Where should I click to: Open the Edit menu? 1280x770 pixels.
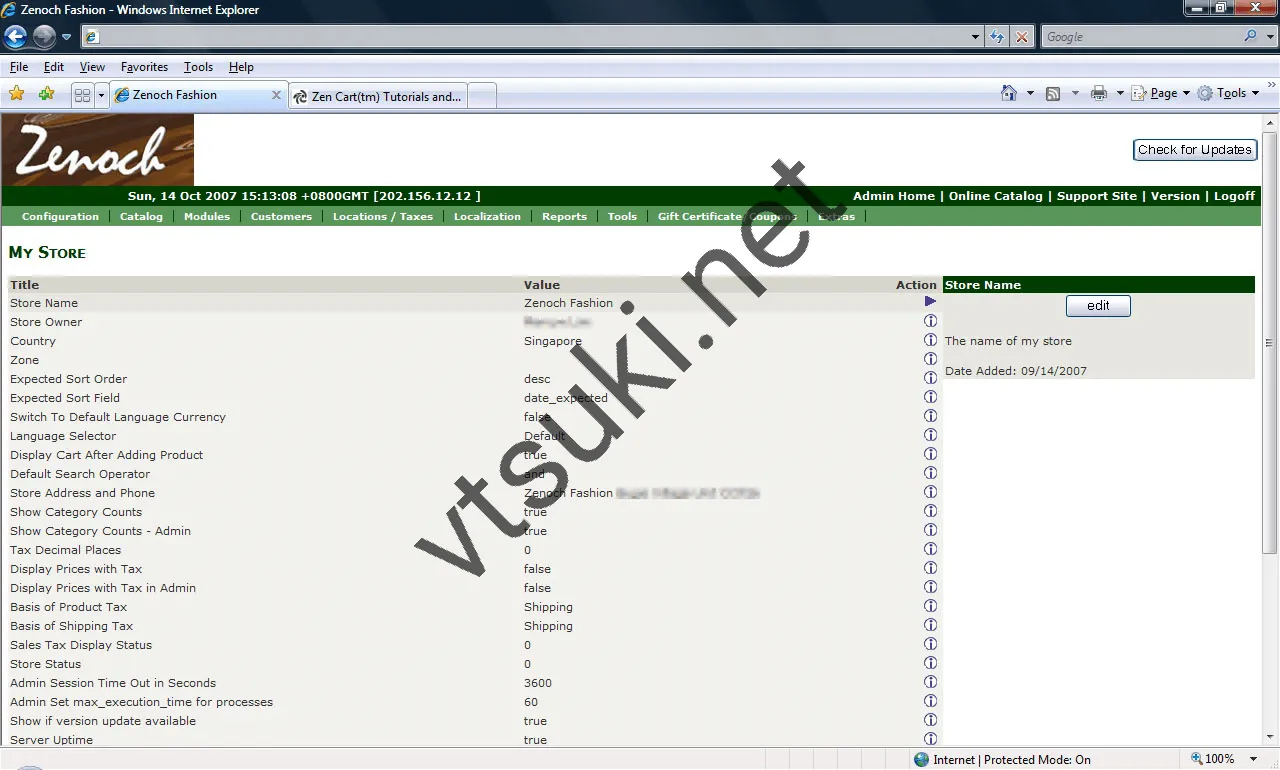54,67
